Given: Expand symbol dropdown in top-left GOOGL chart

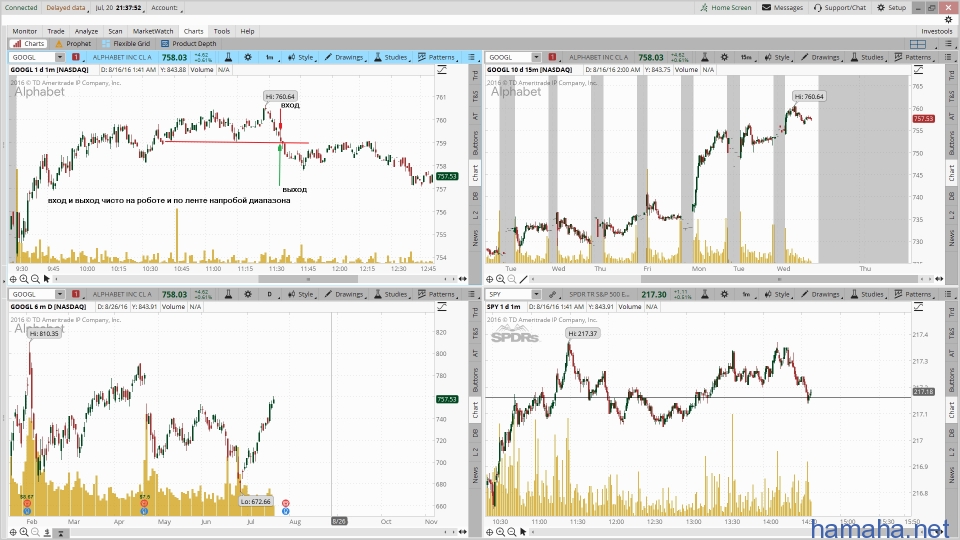Looking at the screenshot, I should coord(59,57).
